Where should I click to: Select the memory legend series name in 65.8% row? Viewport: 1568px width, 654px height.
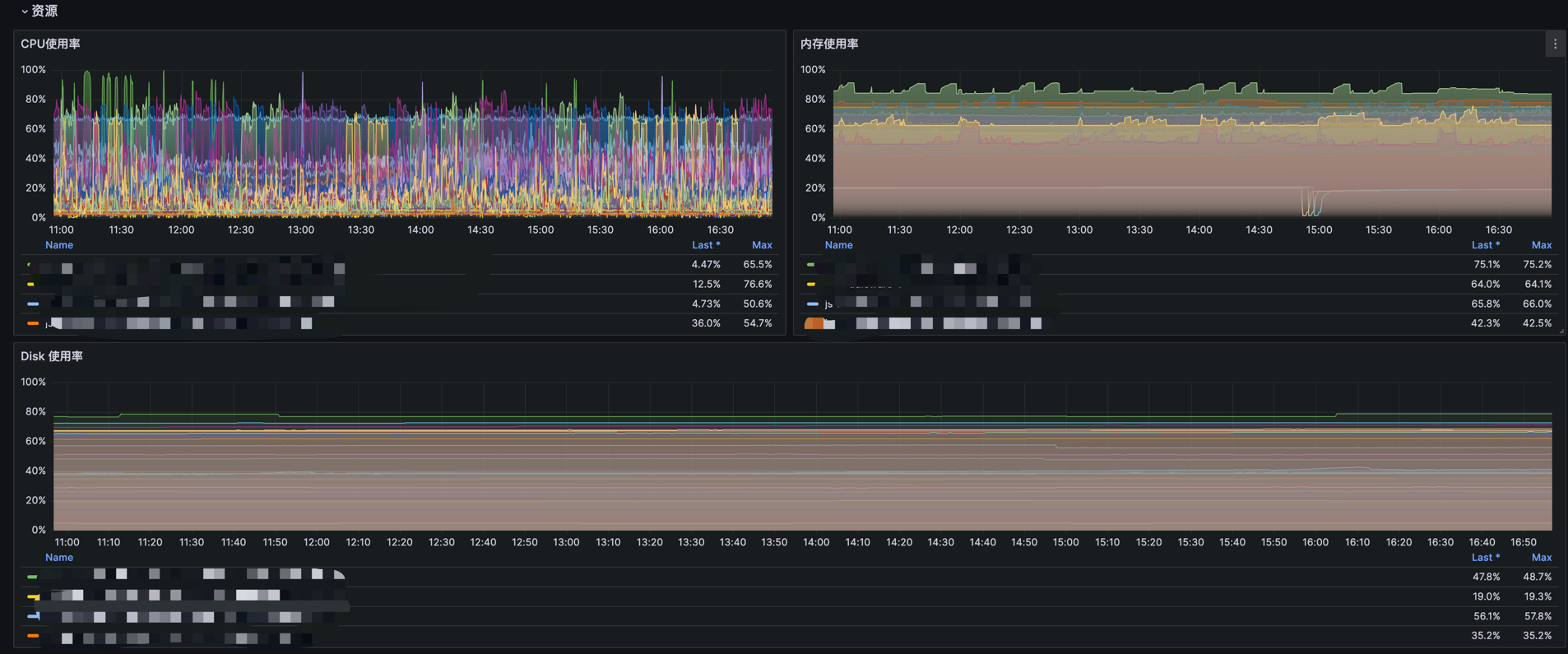930,304
